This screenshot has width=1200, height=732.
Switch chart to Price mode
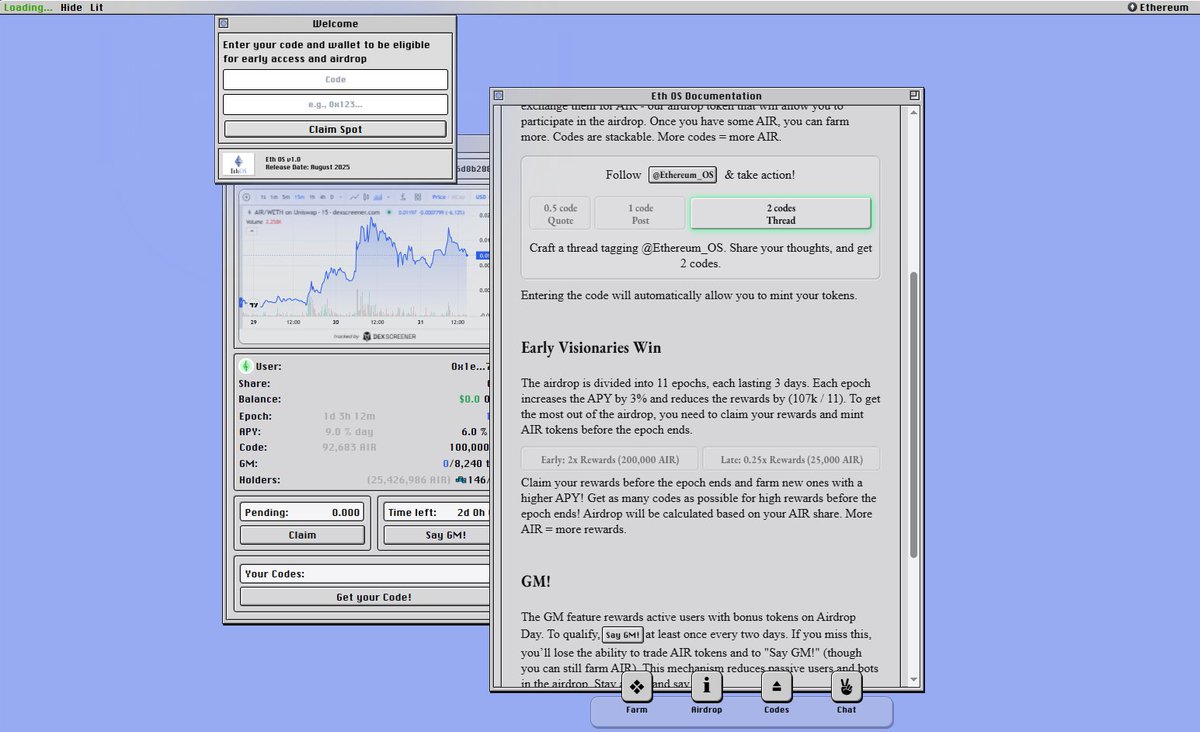pyautogui.click(x=439, y=197)
